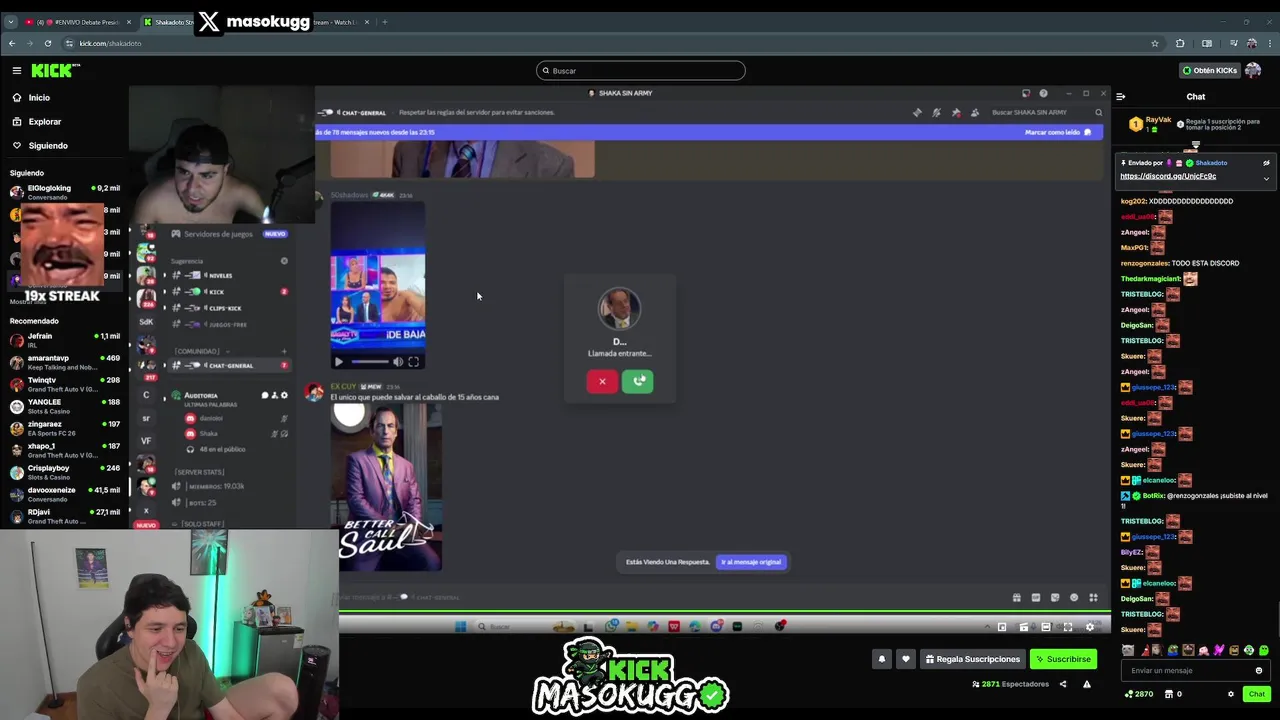Click the Discord search magnifier icon
This screenshot has height=720, width=1280.
(x=1098, y=112)
